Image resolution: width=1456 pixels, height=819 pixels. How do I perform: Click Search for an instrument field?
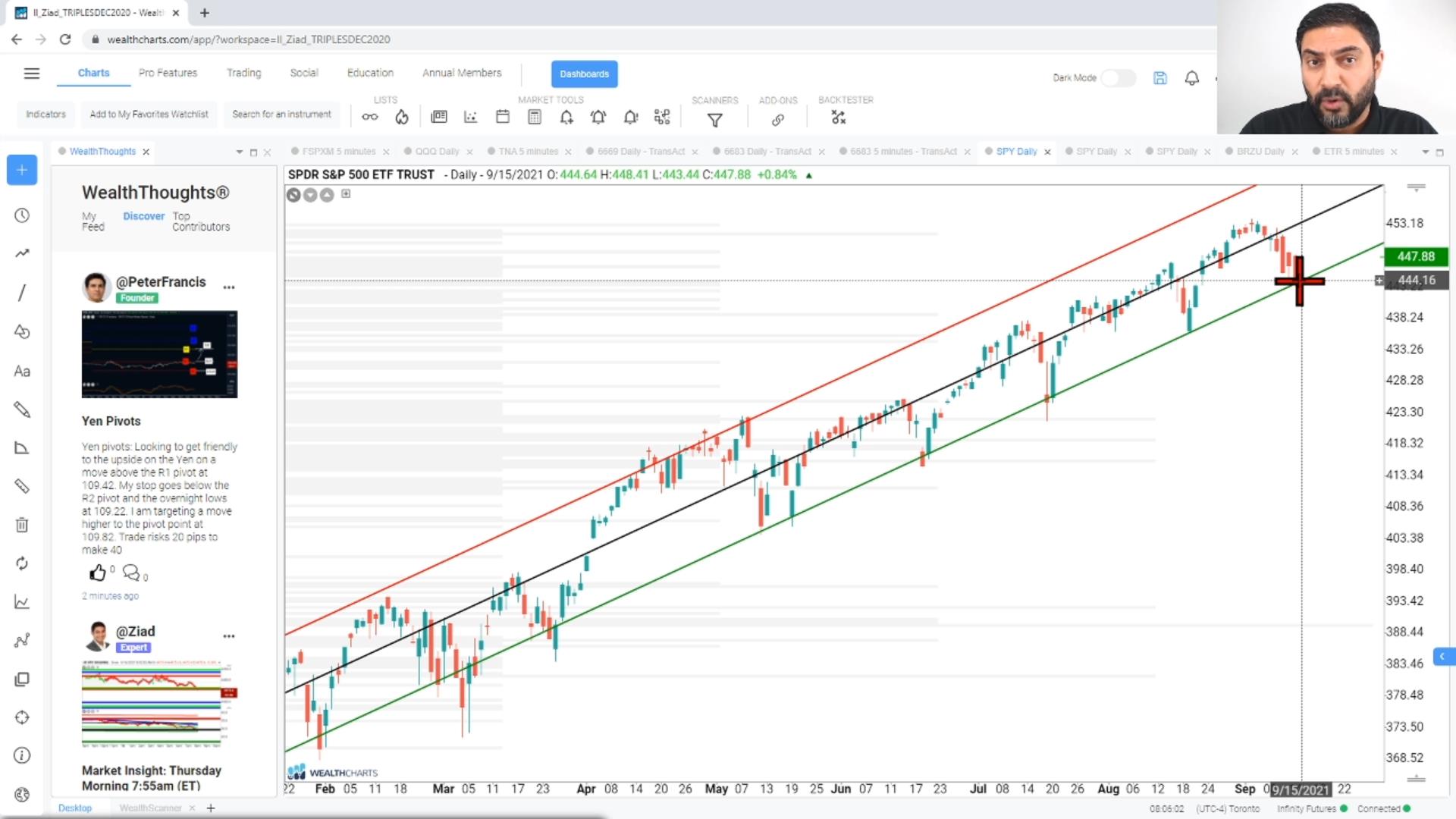[282, 115]
